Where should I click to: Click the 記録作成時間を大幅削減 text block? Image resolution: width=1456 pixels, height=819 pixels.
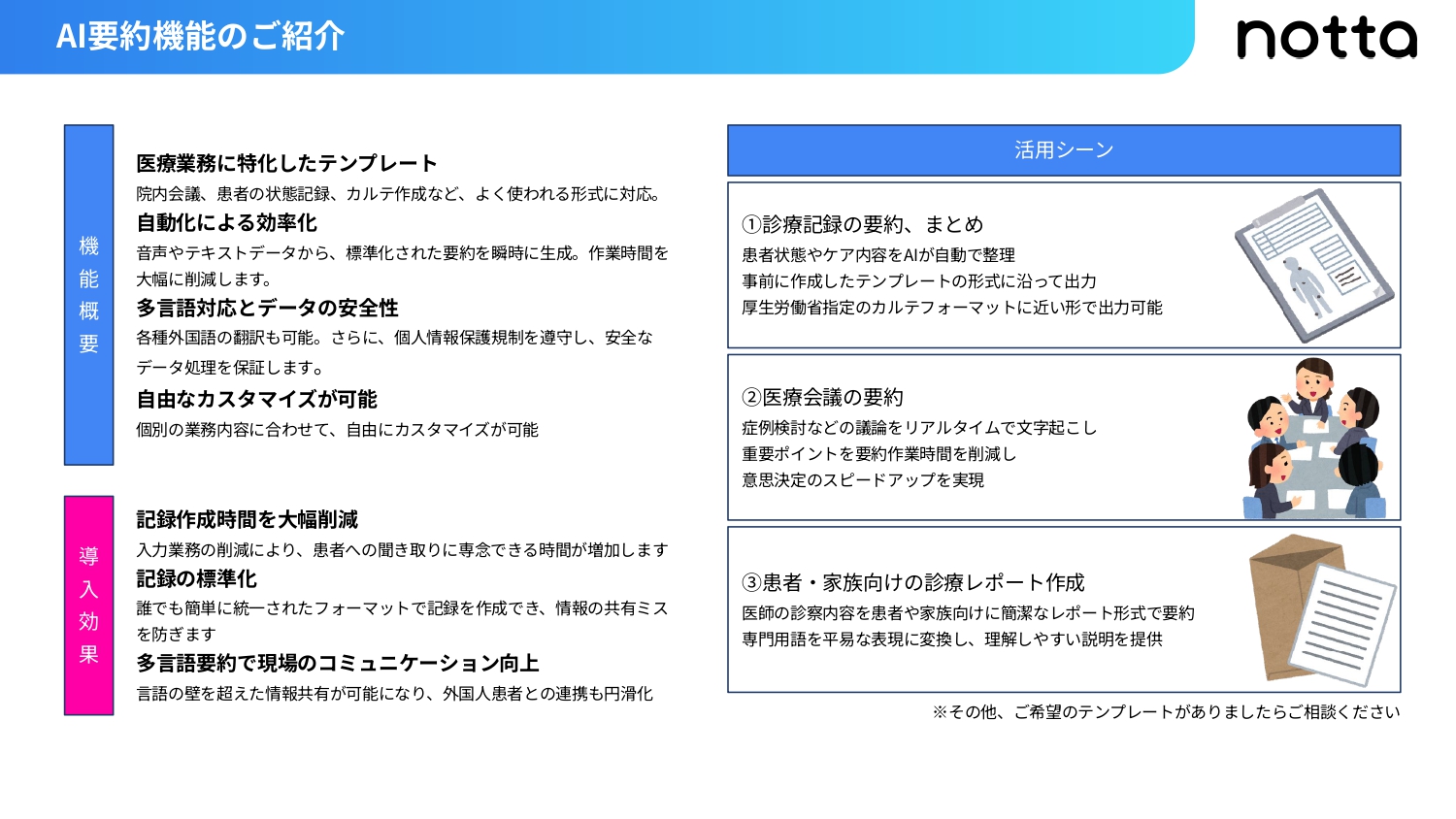pyautogui.click(x=248, y=520)
